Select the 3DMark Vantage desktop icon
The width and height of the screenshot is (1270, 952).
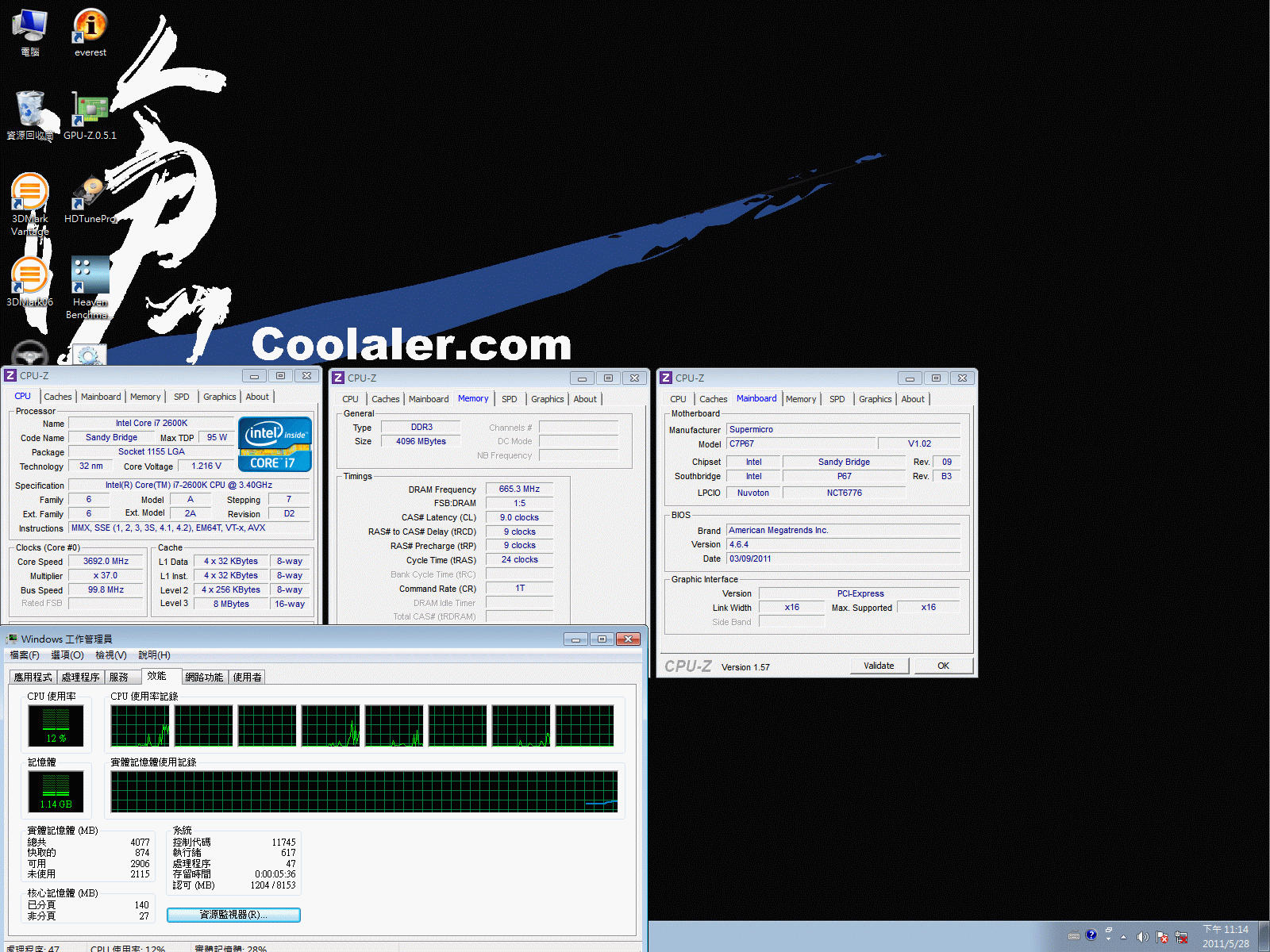pos(30,204)
